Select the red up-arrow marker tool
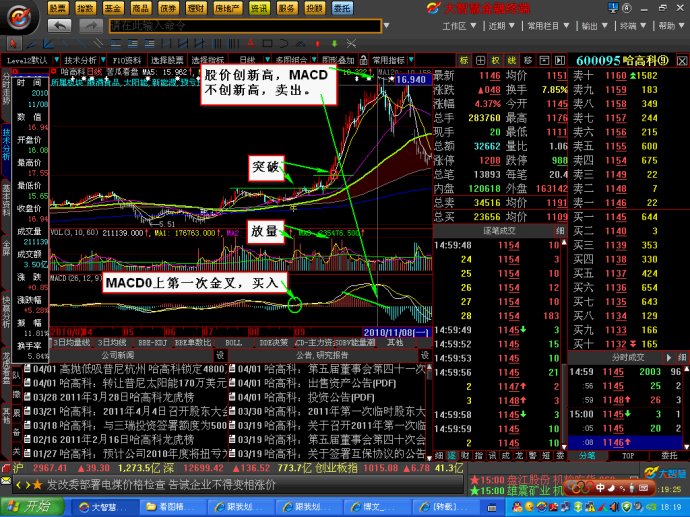The height and width of the screenshot is (517, 690). pyautogui.click(x=317, y=44)
